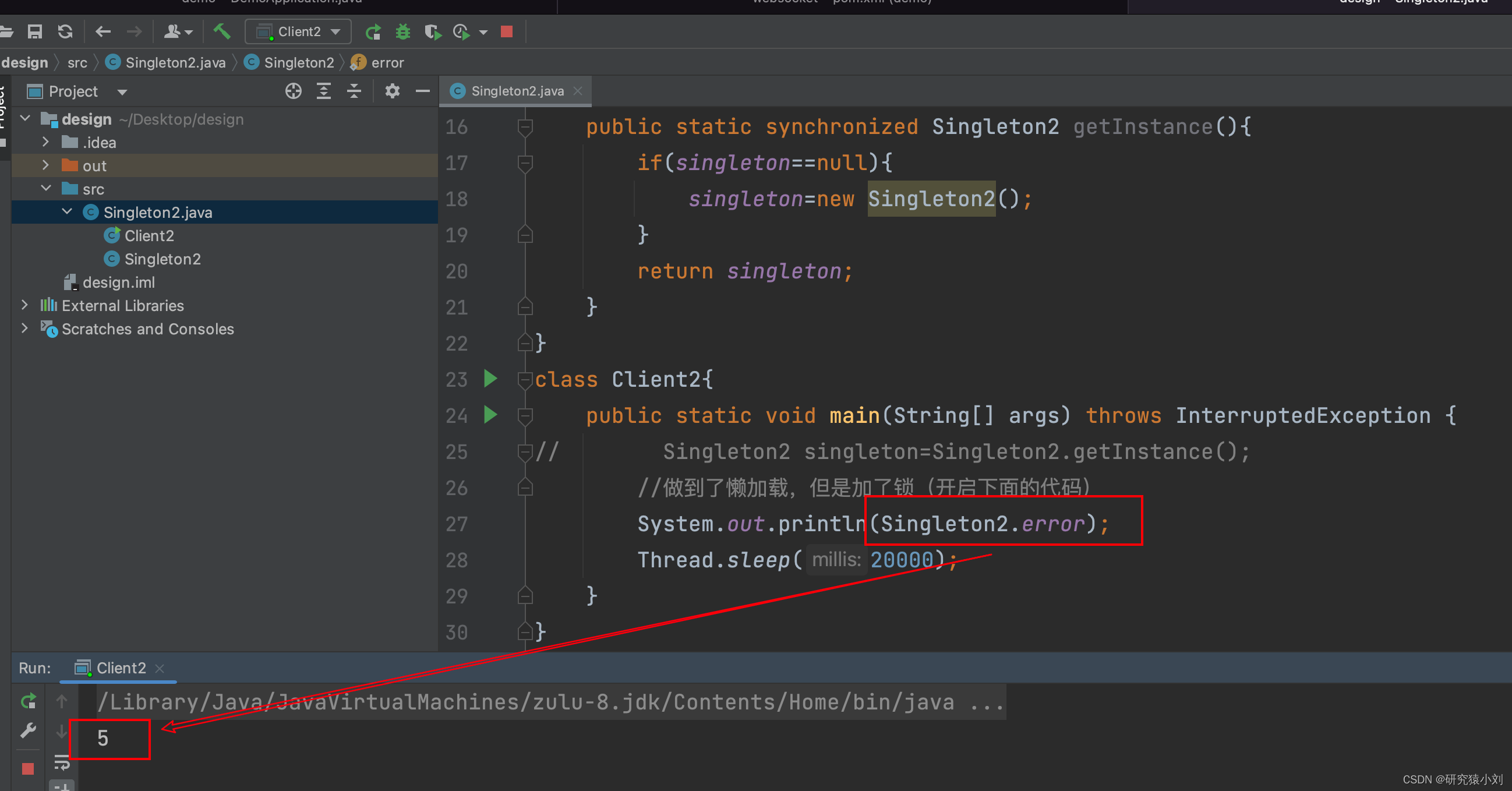
Task: Expand the .idea folder
Action: point(46,142)
